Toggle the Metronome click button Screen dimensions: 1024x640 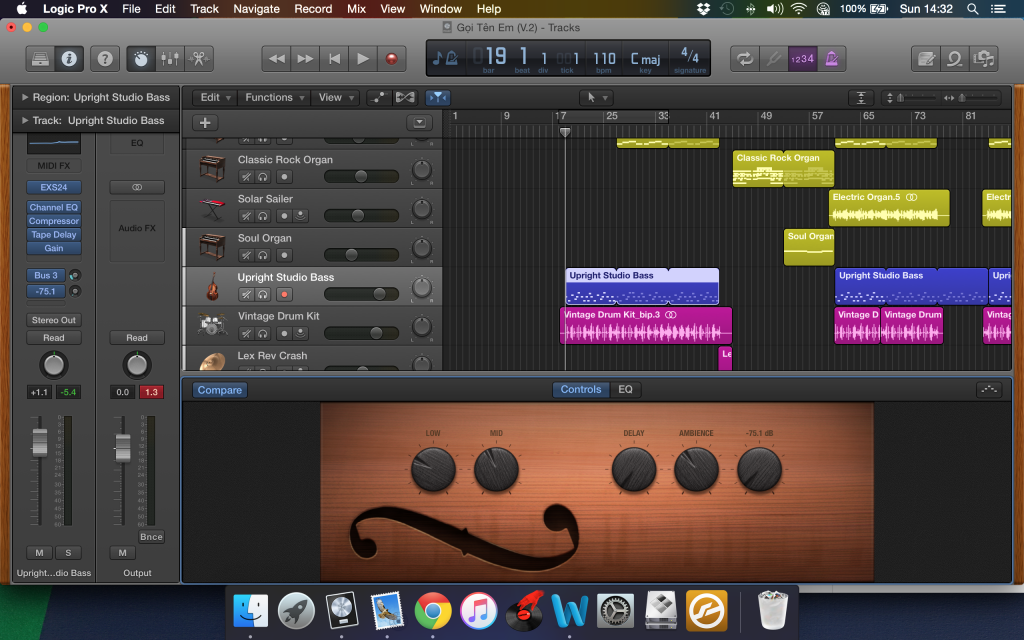(831, 59)
